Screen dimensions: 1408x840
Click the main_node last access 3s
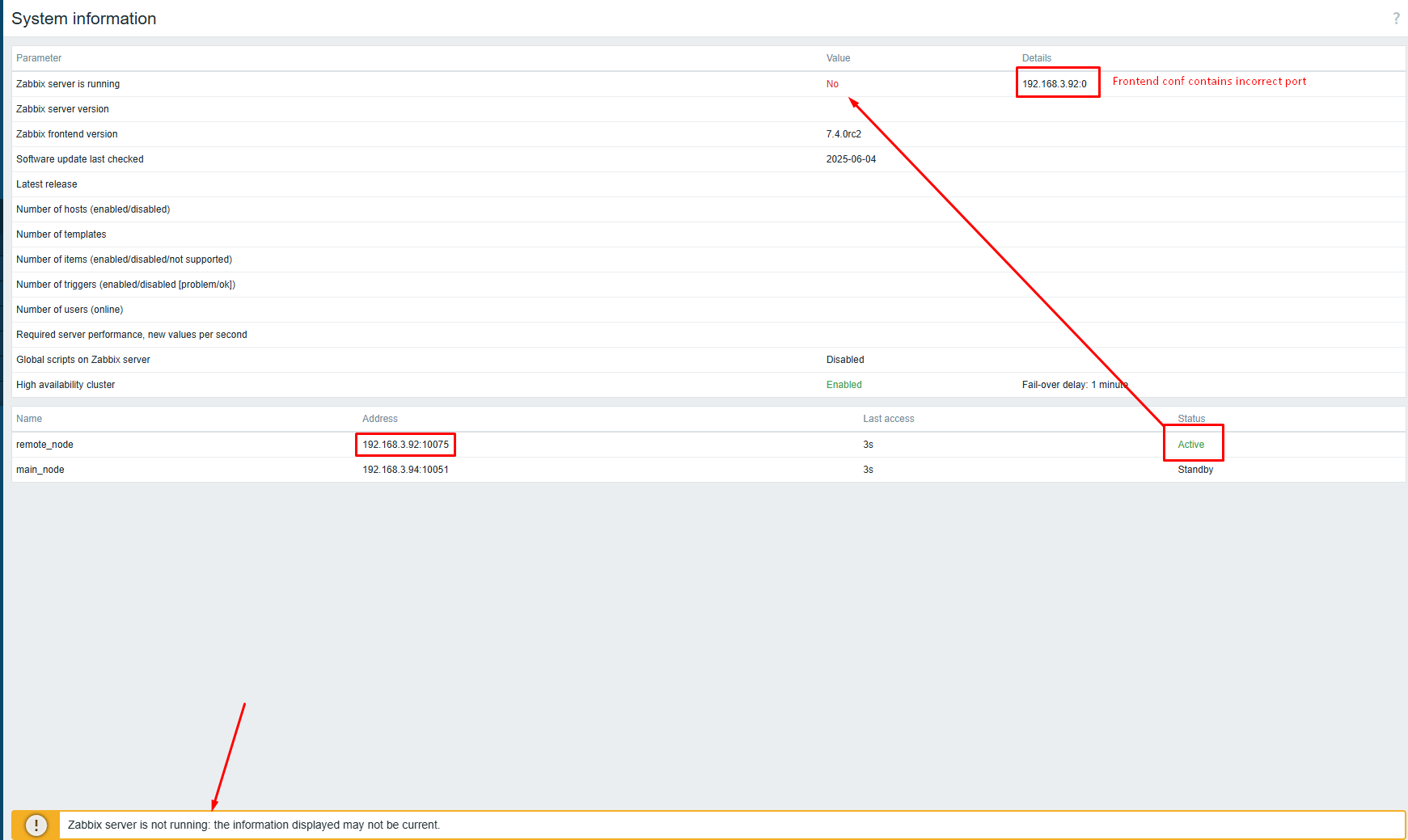[x=868, y=470]
